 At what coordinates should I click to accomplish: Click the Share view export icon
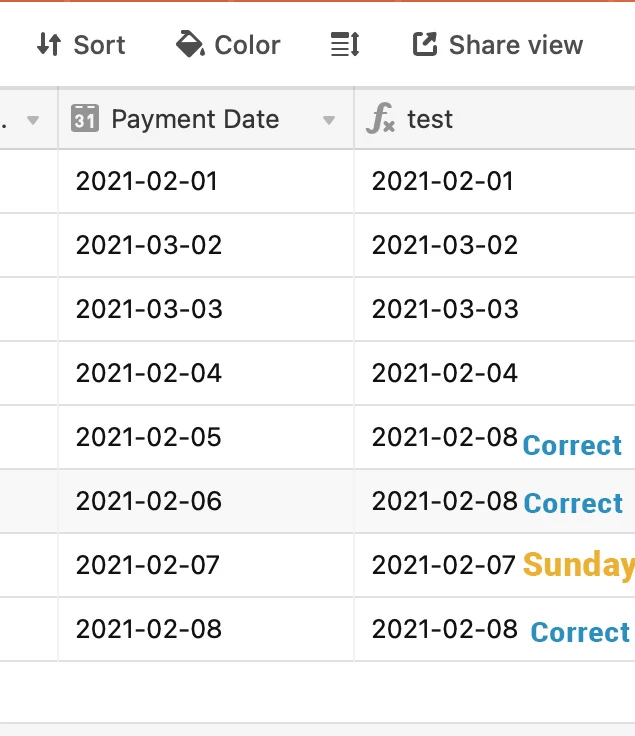point(425,44)
